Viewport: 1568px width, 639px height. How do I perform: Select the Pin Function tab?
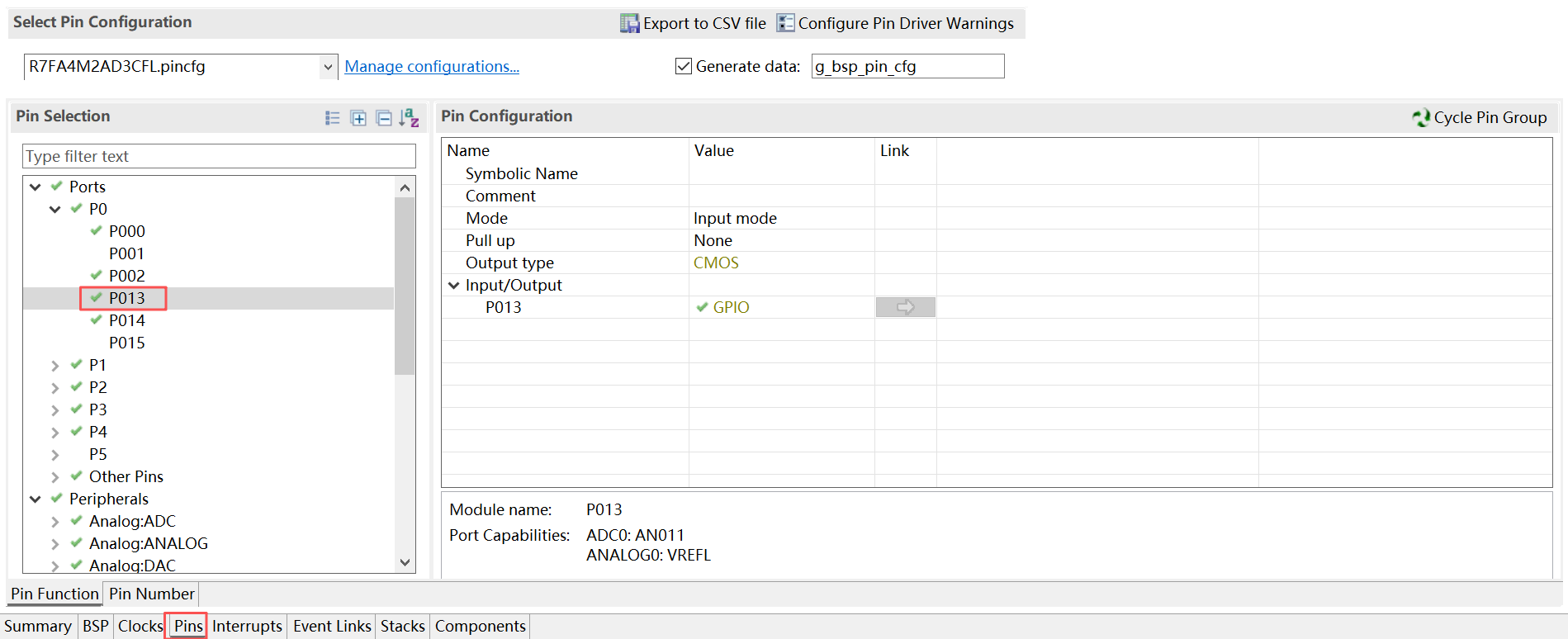click(54, 594)
